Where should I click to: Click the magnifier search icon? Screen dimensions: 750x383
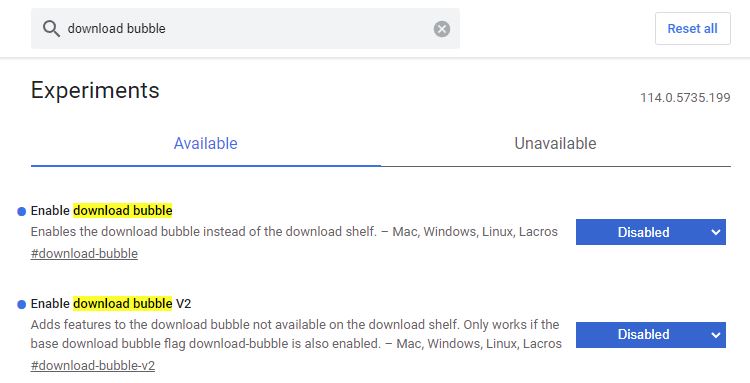(51, 29)
